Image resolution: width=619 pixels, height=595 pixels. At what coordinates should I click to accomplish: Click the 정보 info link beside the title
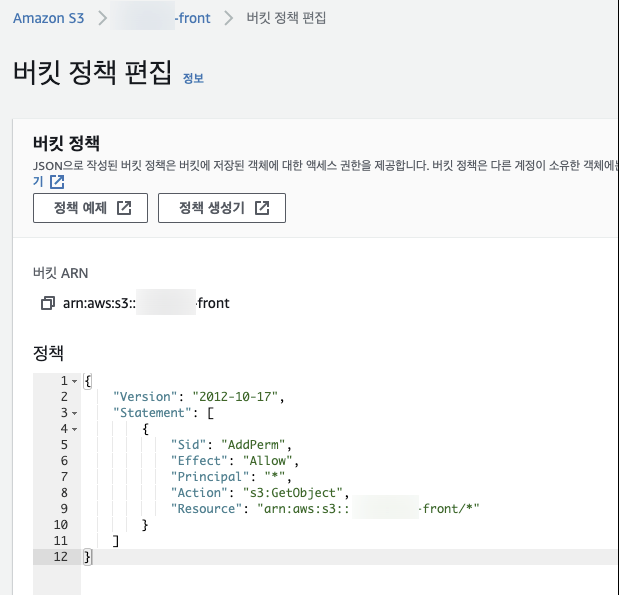click(x=193, y=78)
